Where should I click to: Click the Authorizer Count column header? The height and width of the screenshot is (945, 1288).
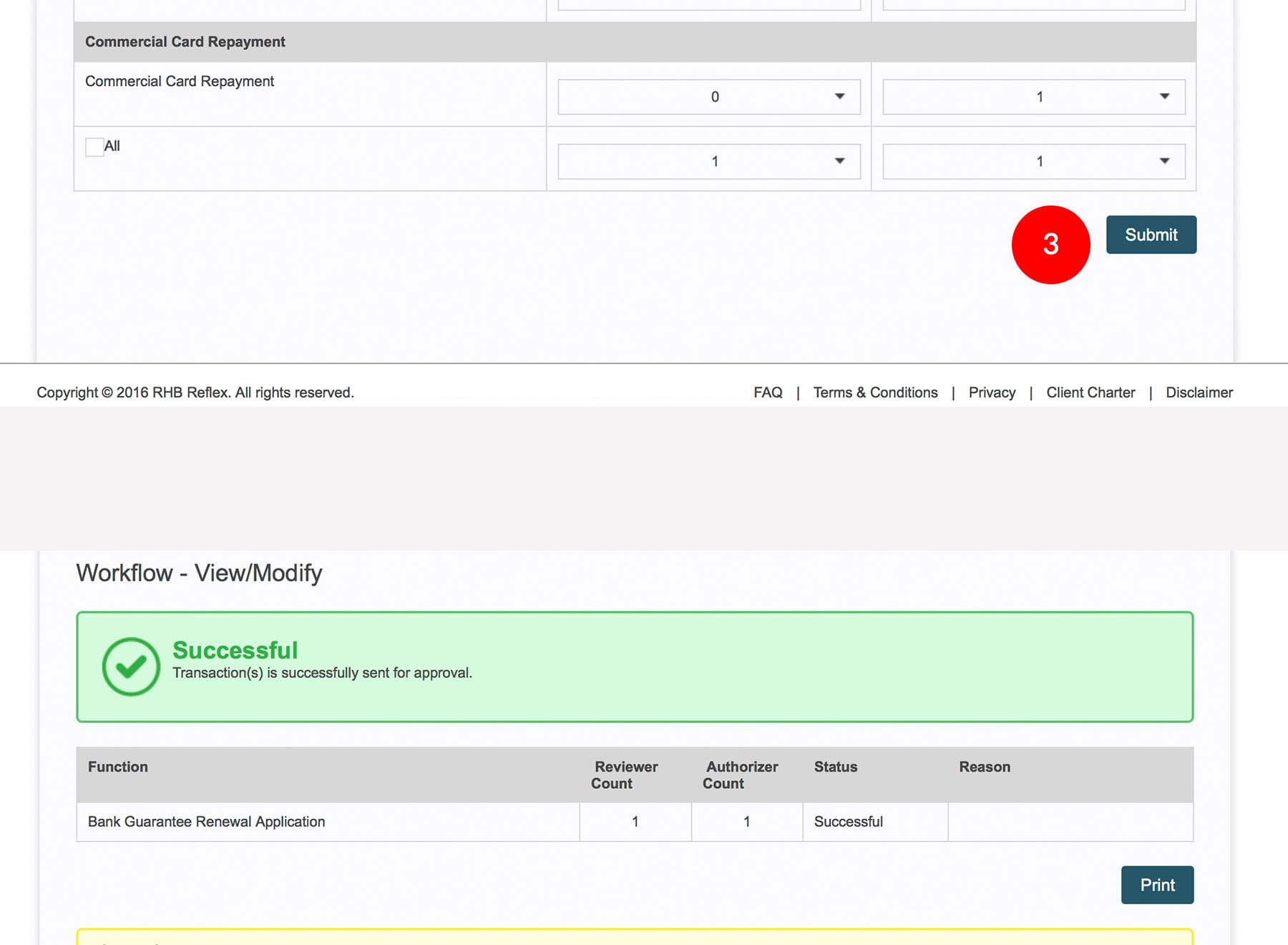(x=741, y=775)
